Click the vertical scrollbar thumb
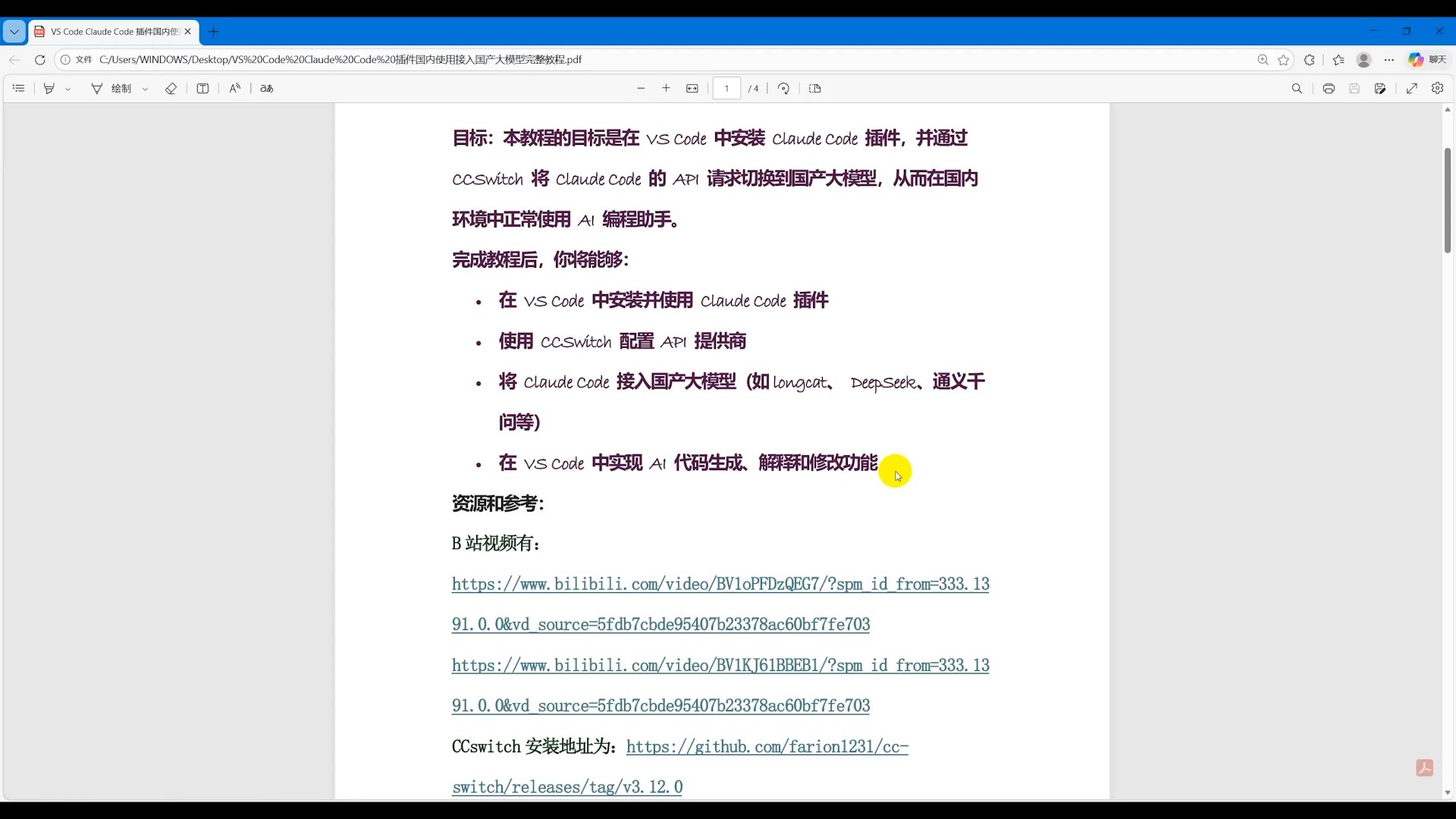This screenshot has width=1456, height=819. 1447,201
